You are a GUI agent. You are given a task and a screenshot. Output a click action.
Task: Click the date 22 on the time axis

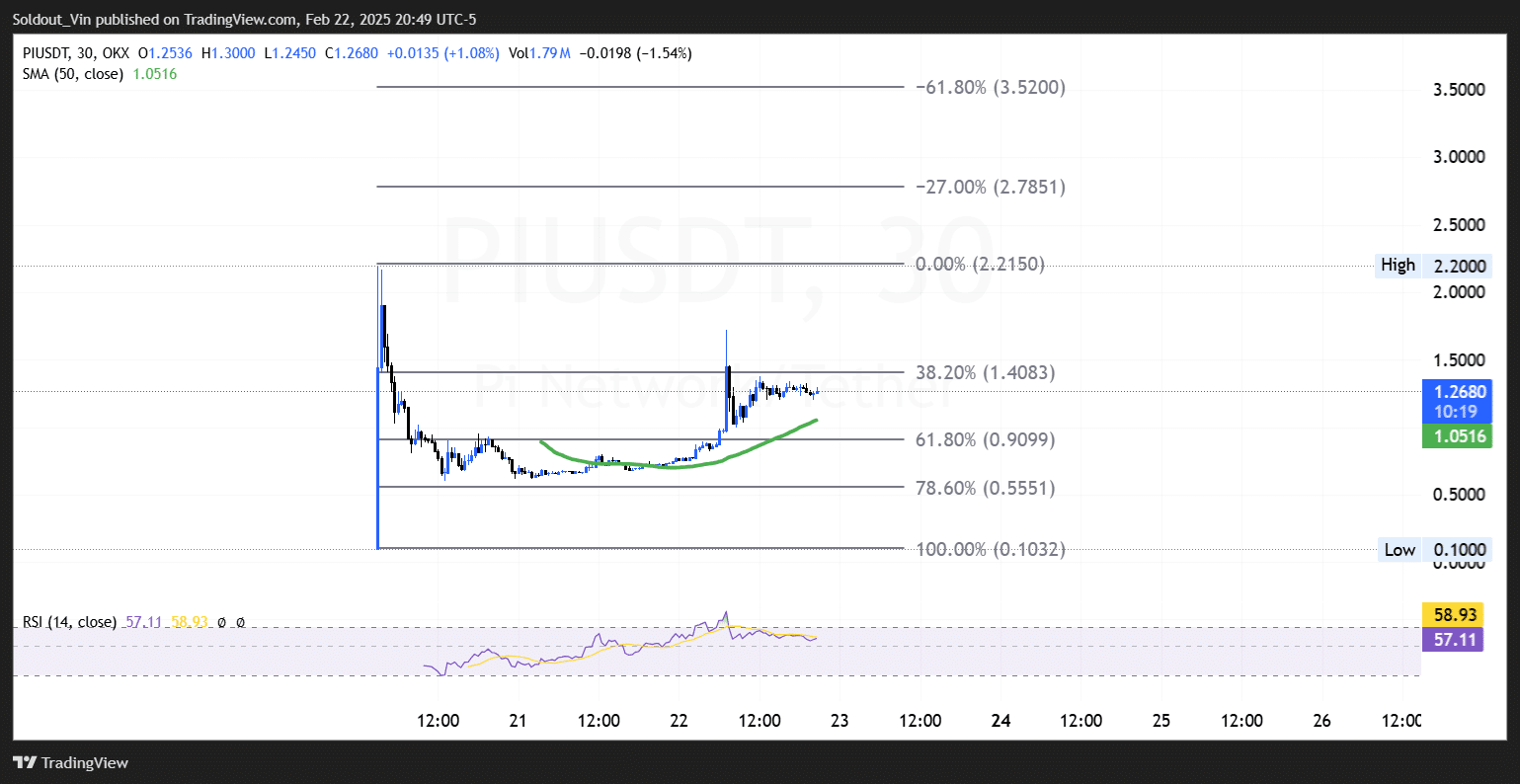pyautogui.click(x=680, y=722)
